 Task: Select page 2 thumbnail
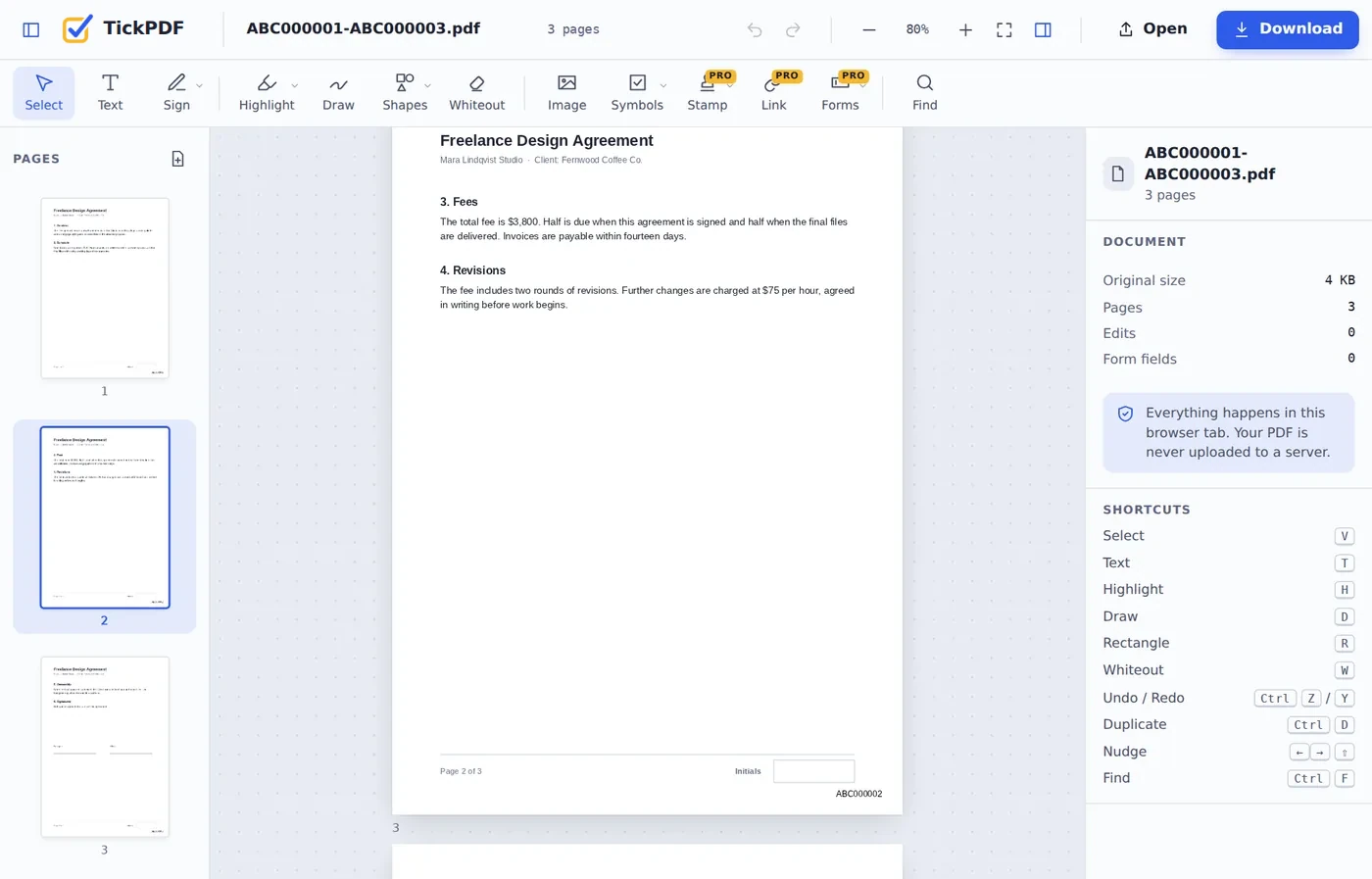coord(105,517)
